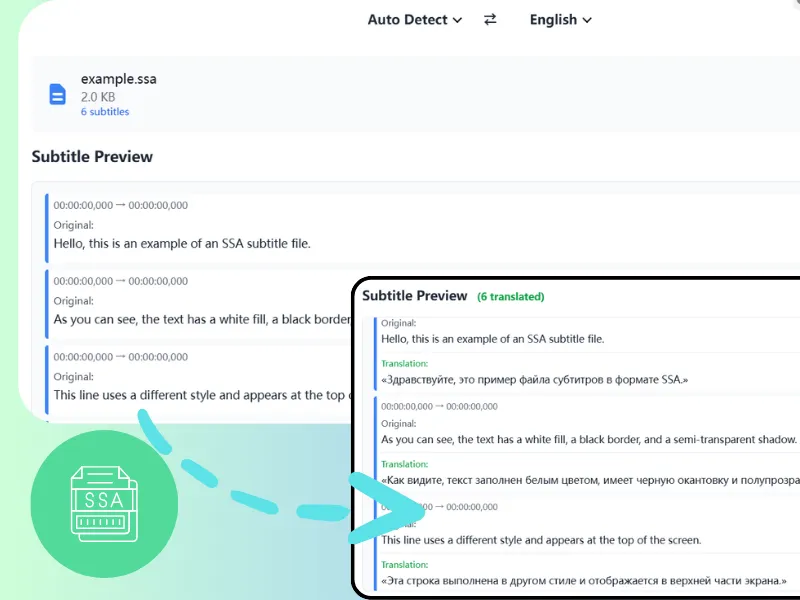The height and width of the screenshot is (600, 800).
Task: Click the Russian translation starting with "Как видите"
Action: click(x=588, y=481)
